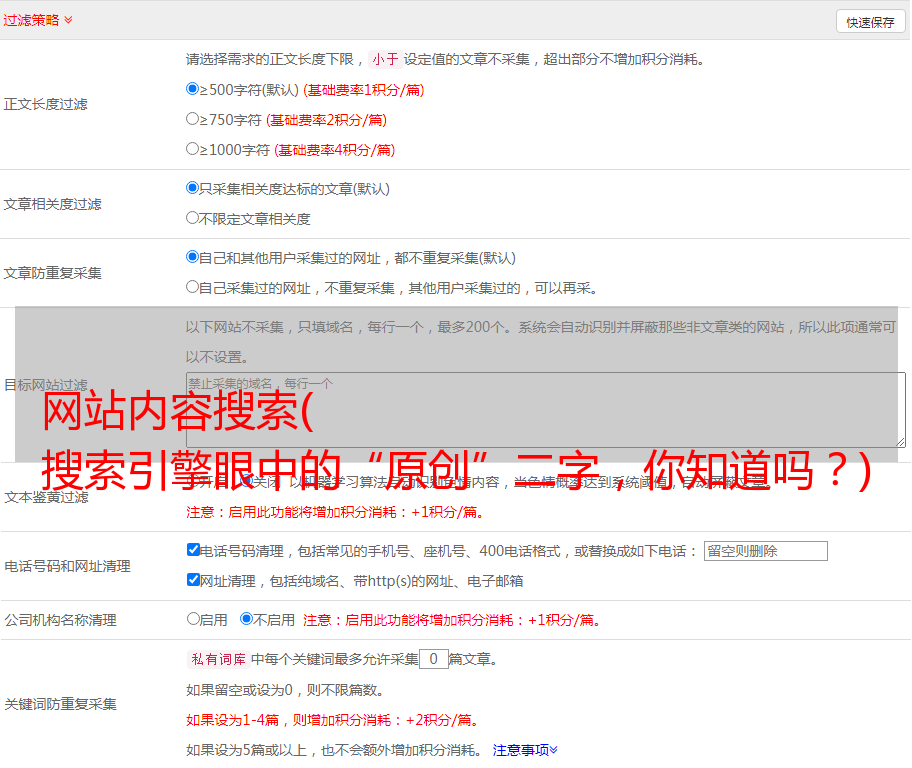Image resolution: width=912 pixels, height=768 pixels.
Task: Click the red 基础费率1积分/篇 note
Action: tap(364, 90)
